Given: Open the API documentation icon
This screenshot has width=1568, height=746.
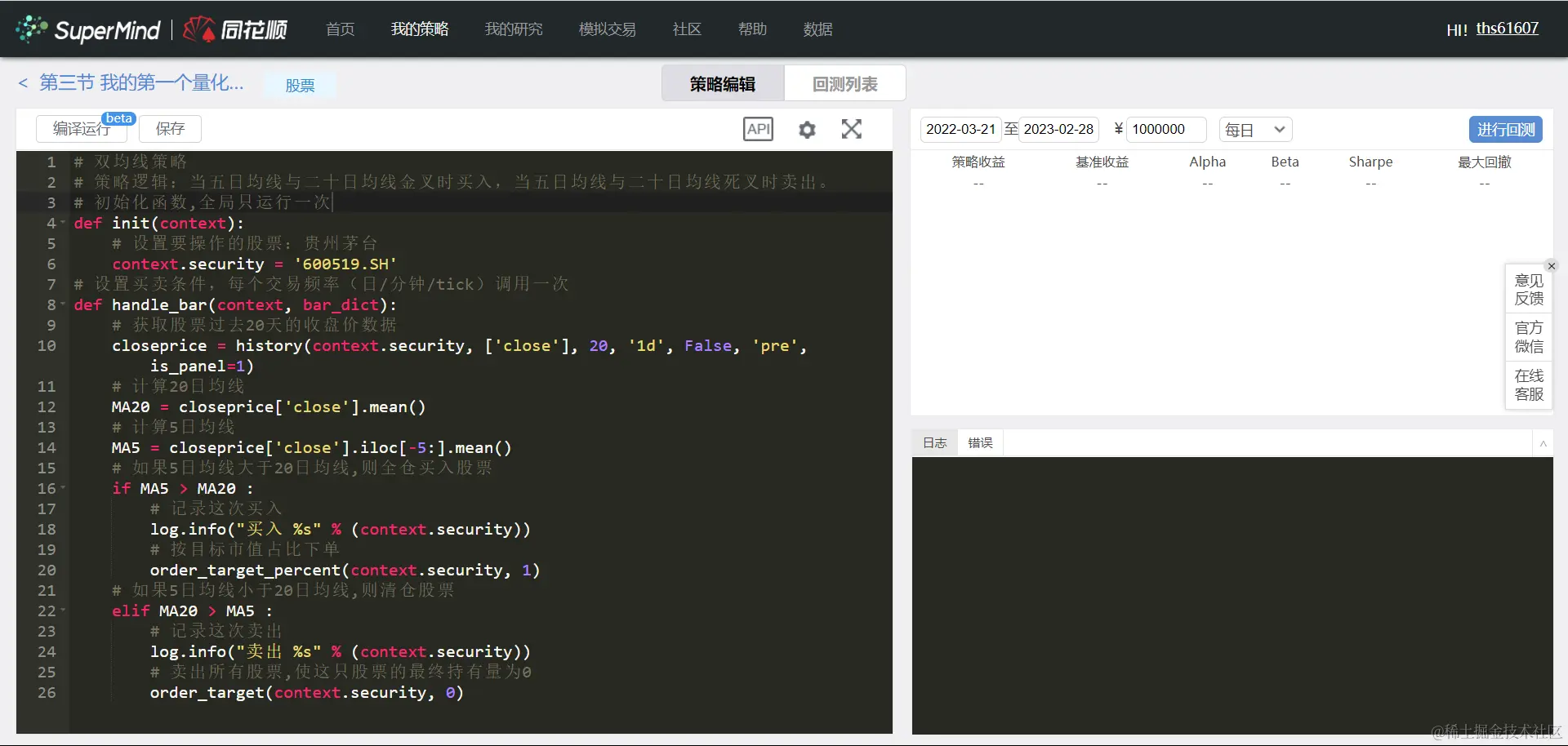Looking at the screenshot, I should click(x=758, y=129).
